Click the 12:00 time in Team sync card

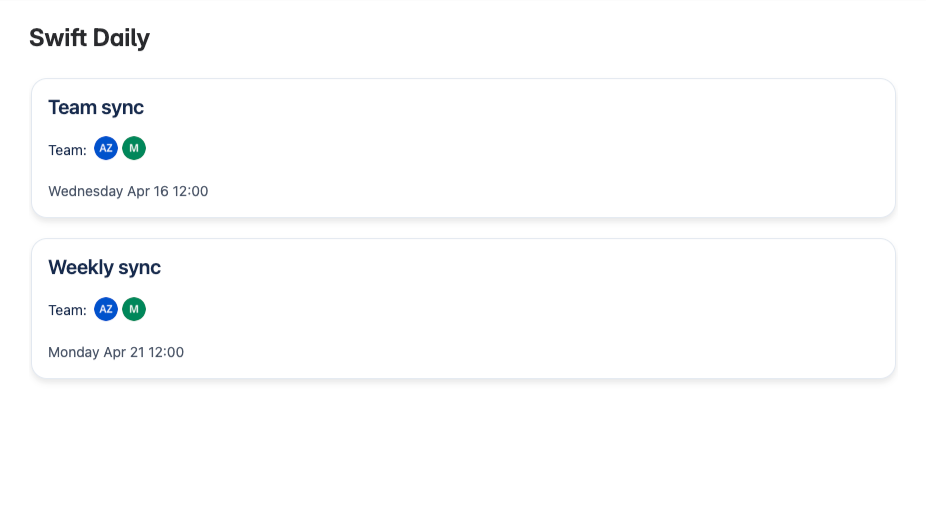(x=190, y=191)
